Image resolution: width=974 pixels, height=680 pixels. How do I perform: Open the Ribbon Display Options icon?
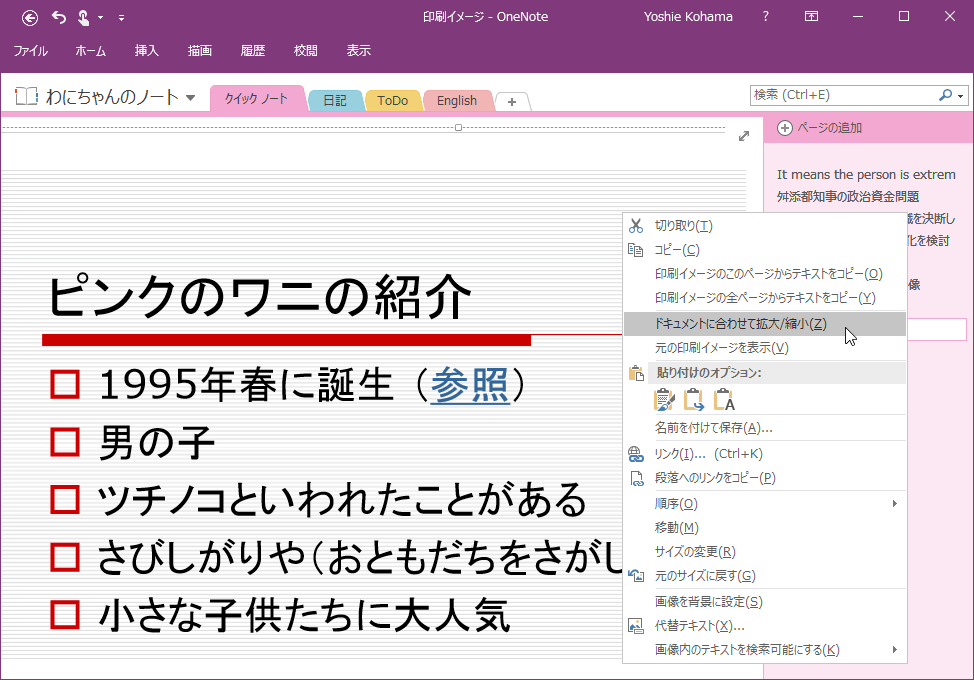[x=811, y=17]
